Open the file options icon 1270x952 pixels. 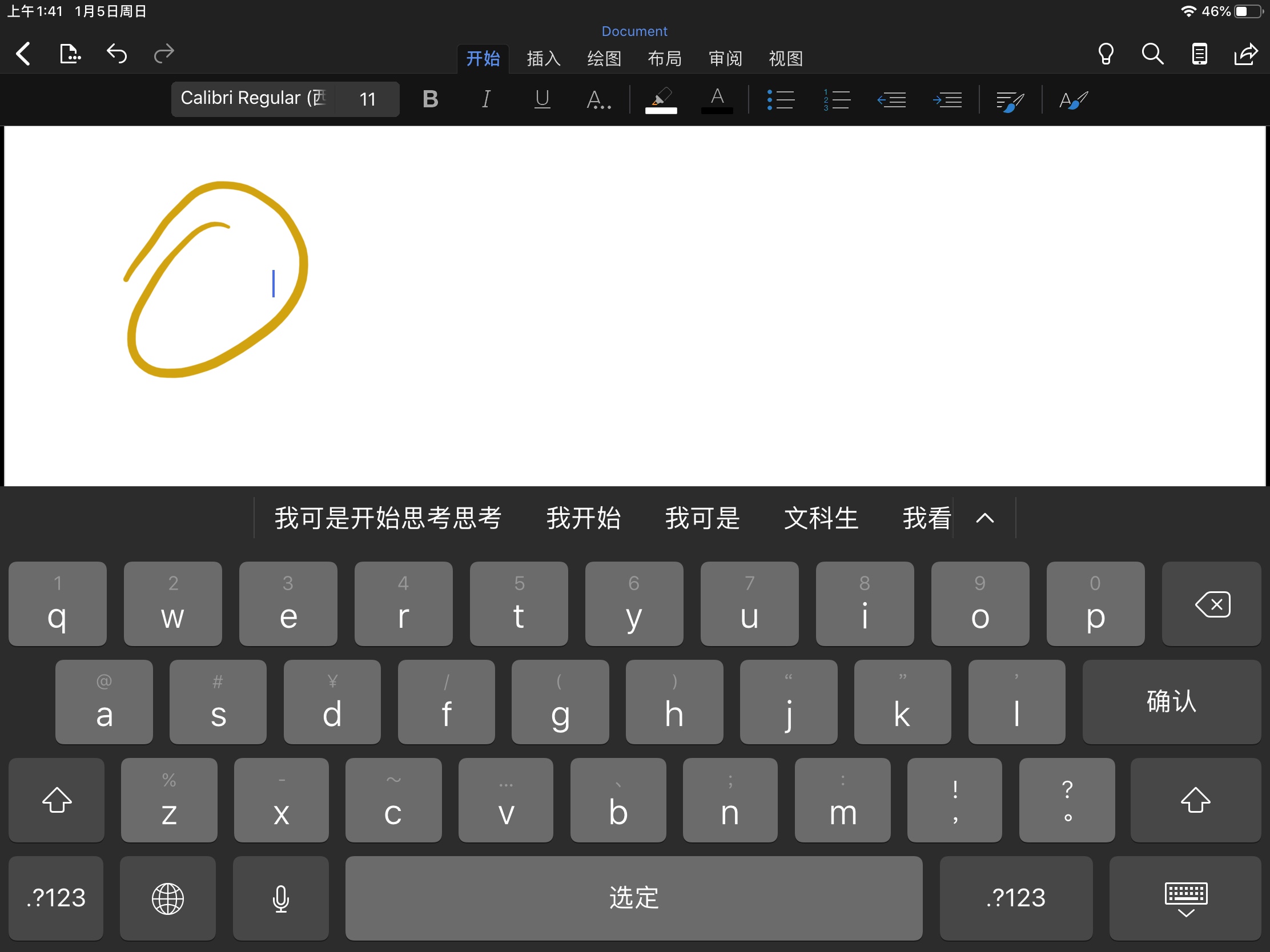tap(70, 54)
